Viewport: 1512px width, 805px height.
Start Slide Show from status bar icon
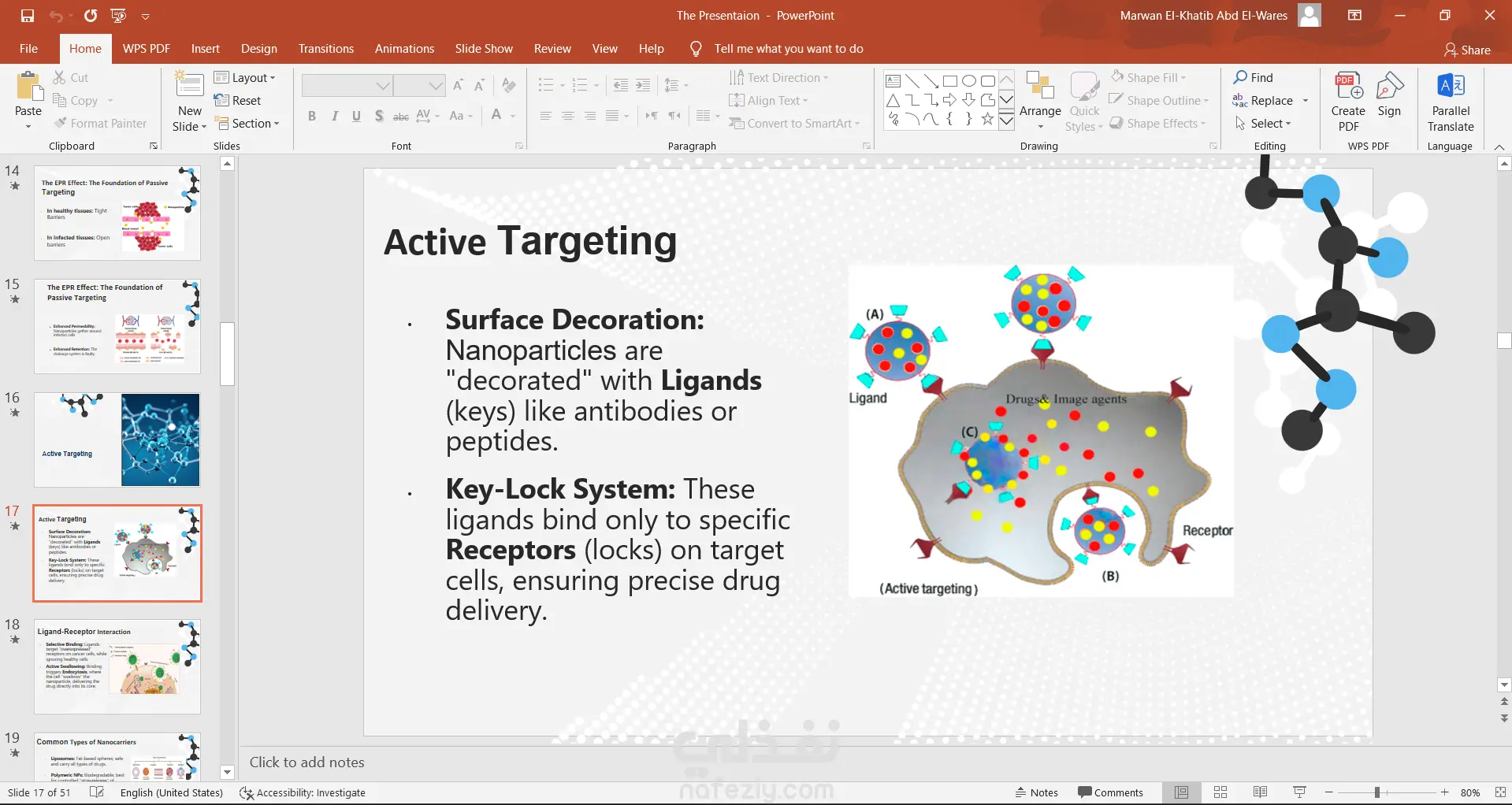(x=1299, y=792)
